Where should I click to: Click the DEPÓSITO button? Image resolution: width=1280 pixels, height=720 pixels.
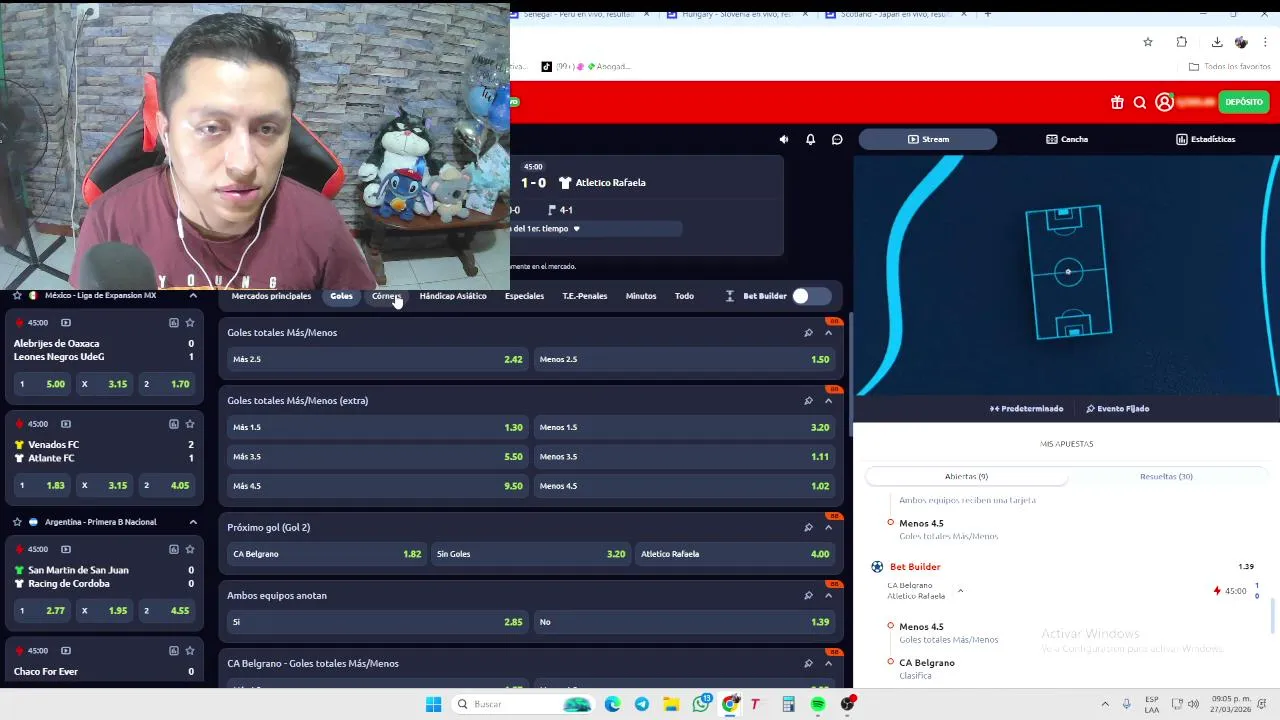tap(1244, 102)
